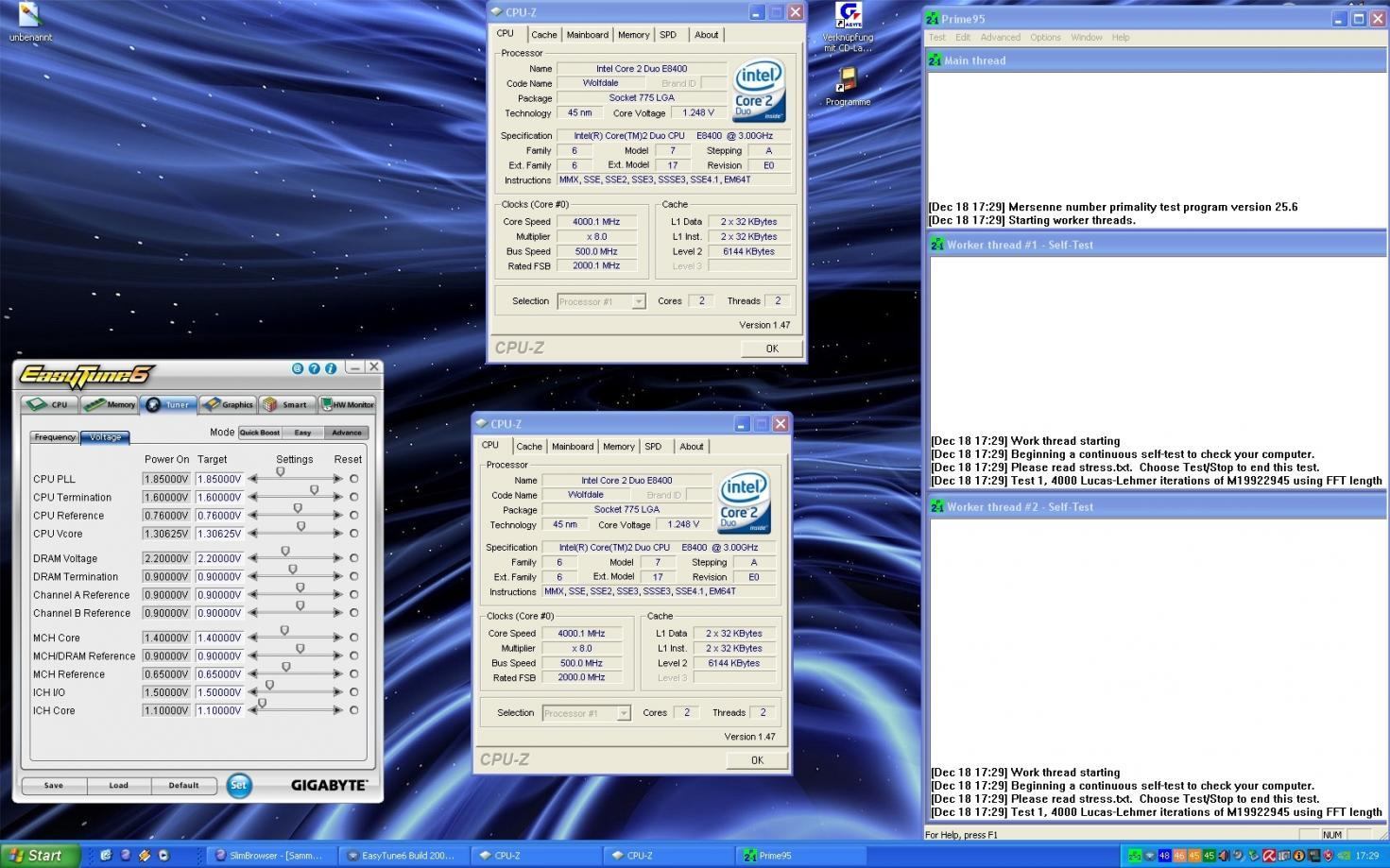Click the blue Set button in EasyTune6

(x=239, y=785)
